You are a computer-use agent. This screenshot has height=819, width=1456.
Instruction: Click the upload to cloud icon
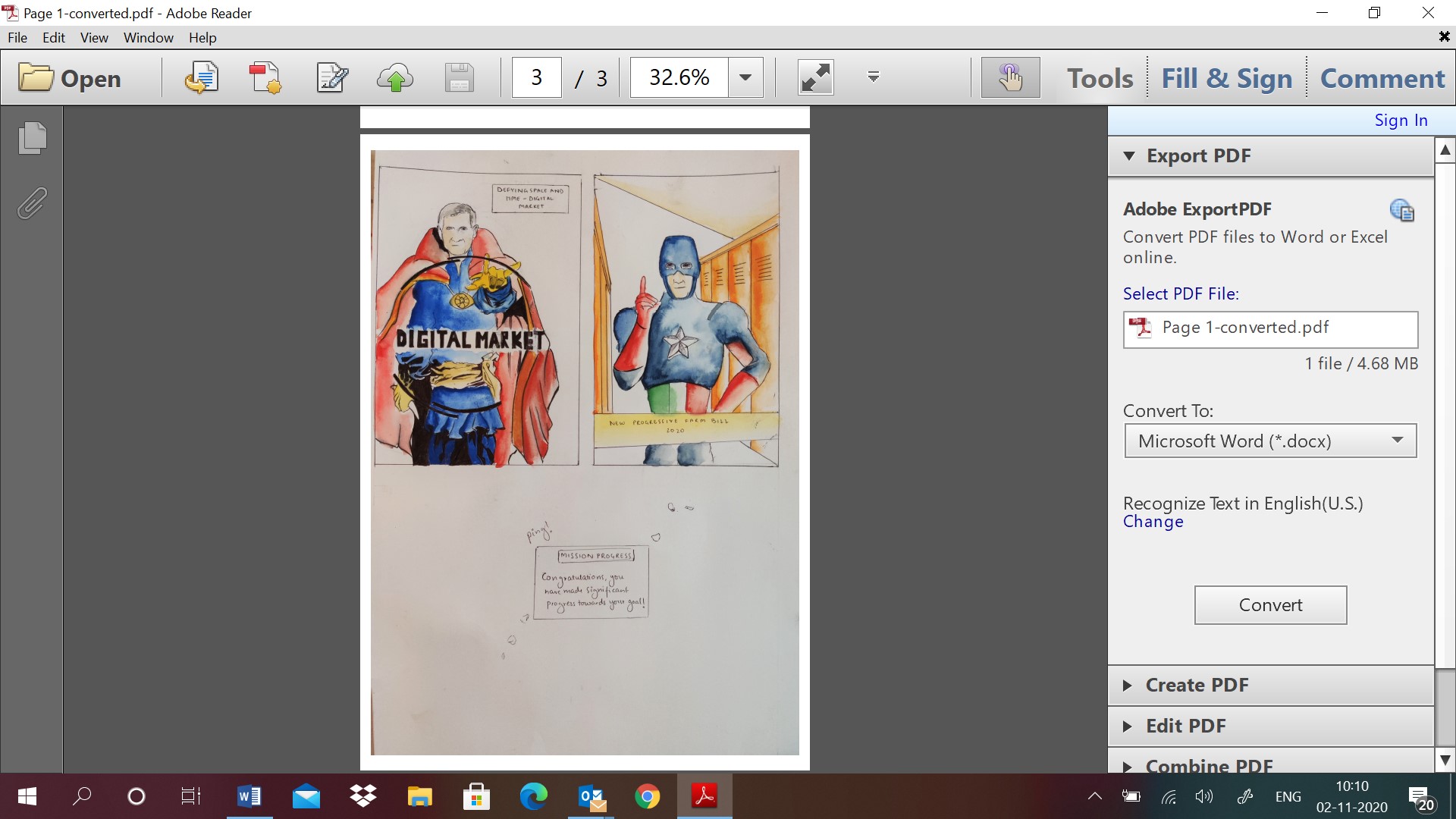tap(395, 78)
